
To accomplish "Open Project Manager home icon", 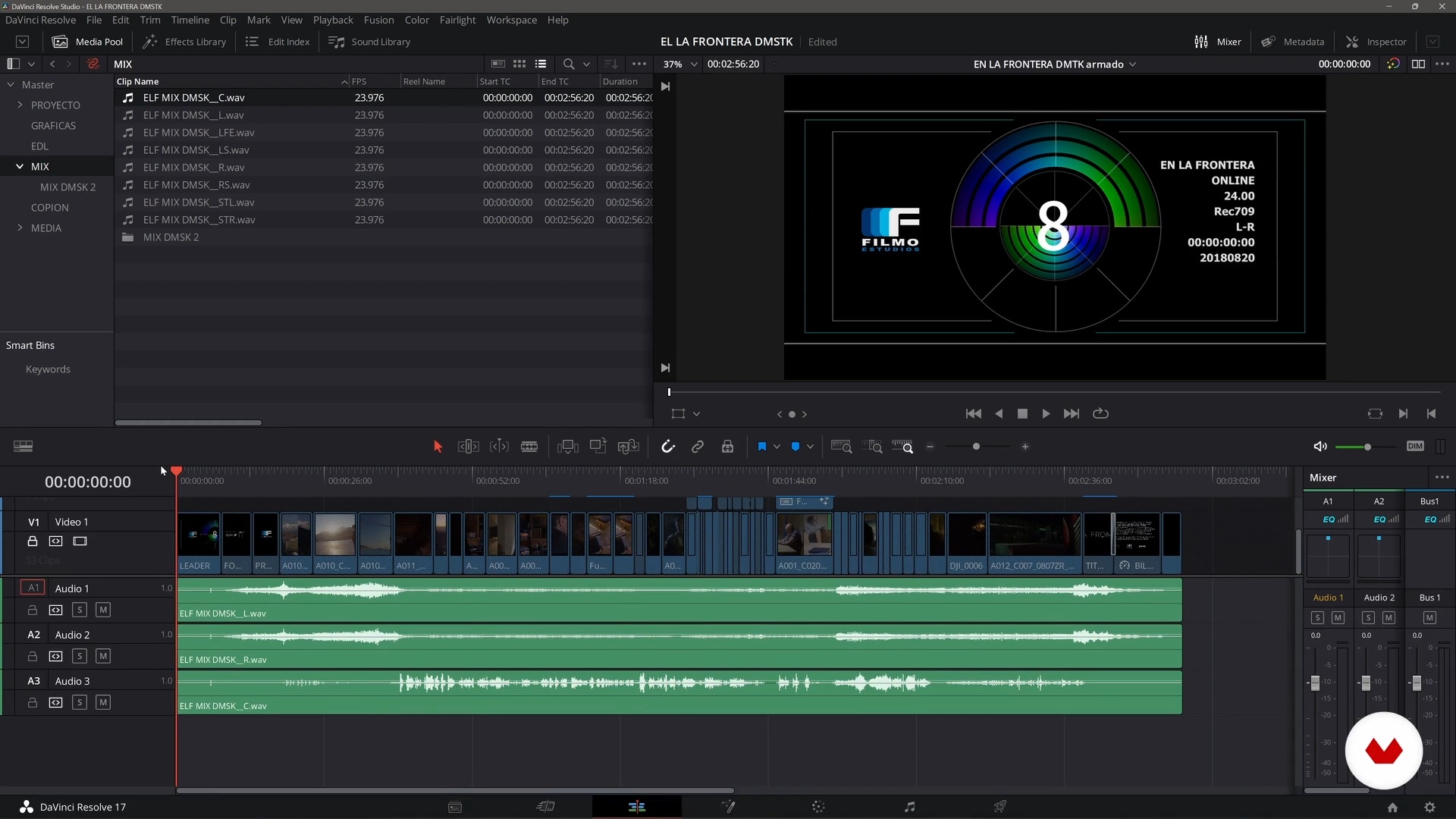I will click(x=1392, y=808).
